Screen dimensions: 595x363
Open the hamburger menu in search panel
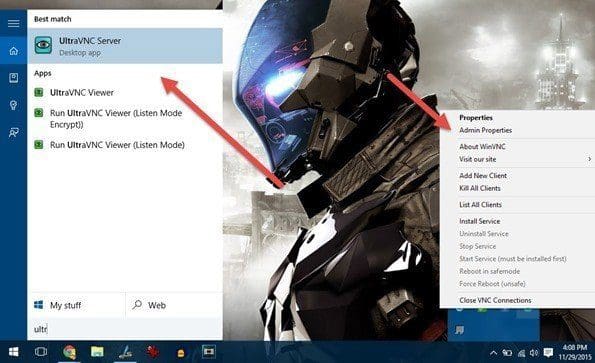14,24
